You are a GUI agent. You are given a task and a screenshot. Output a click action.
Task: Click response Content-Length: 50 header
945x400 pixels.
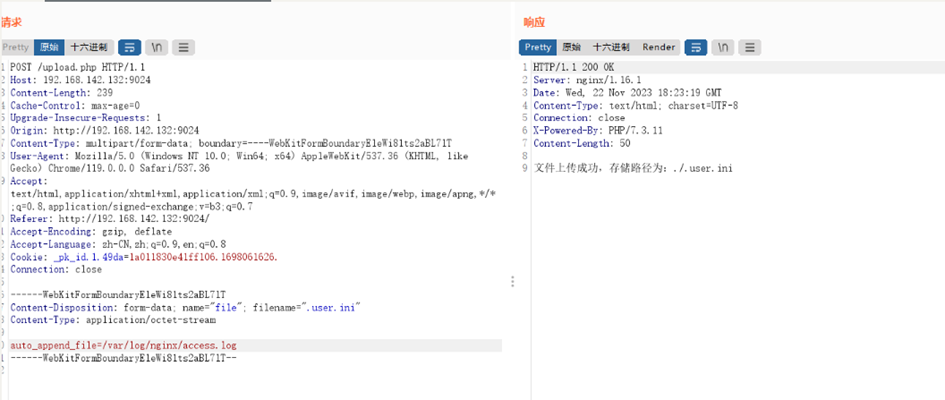point(582,143)
